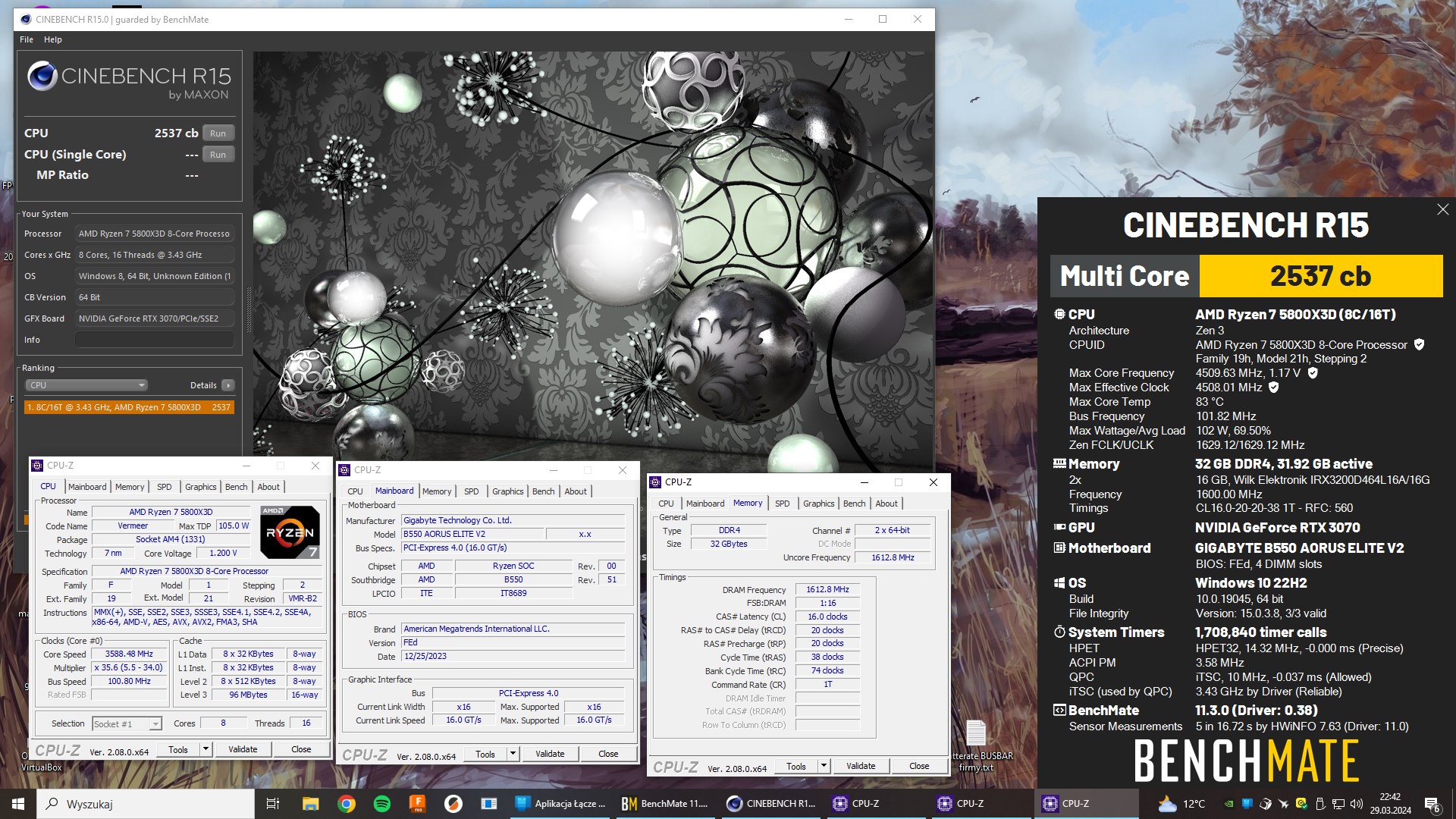Switch to Aplikacja Łącze taskbar window
Image resolution: width=1456 pixels, height=819 pixels.
coord(561,804)
